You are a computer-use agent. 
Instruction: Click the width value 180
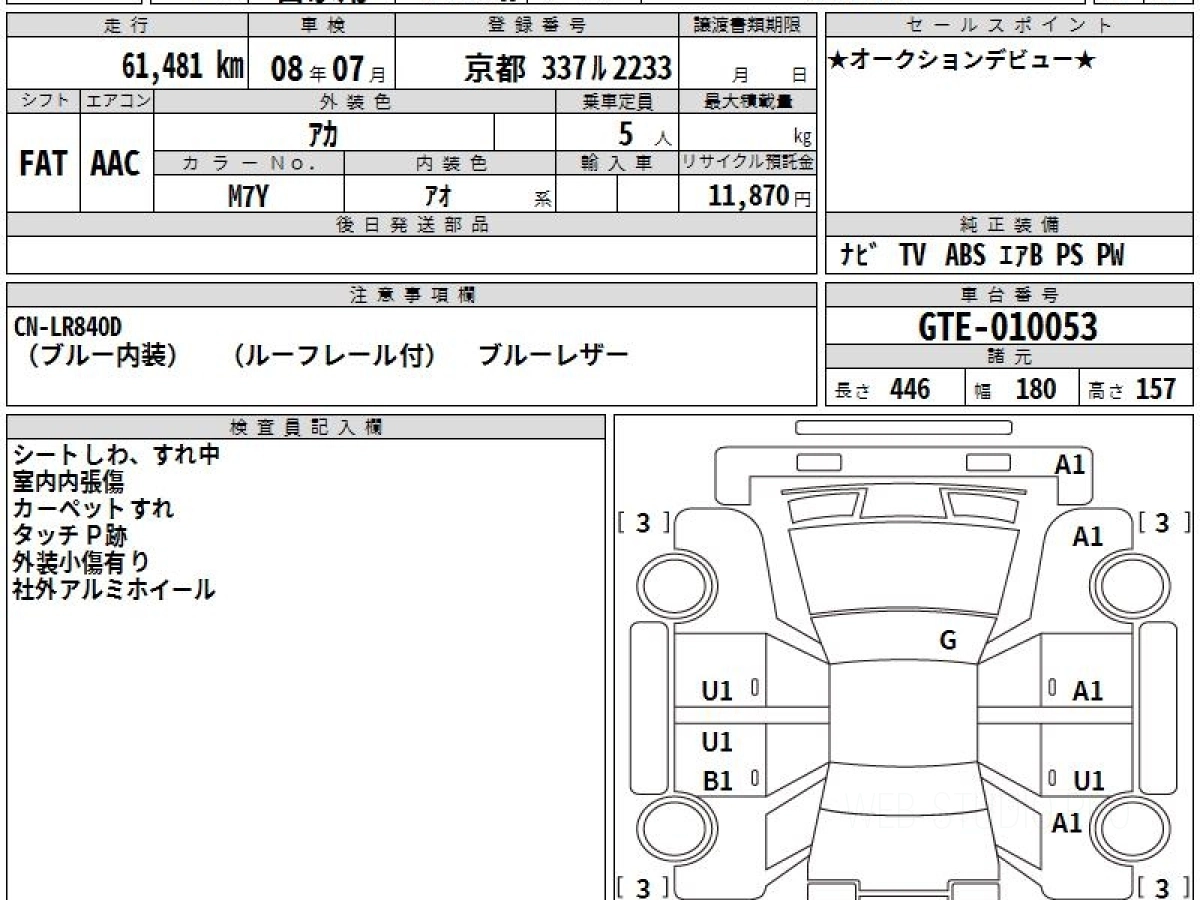point(1035,389)
